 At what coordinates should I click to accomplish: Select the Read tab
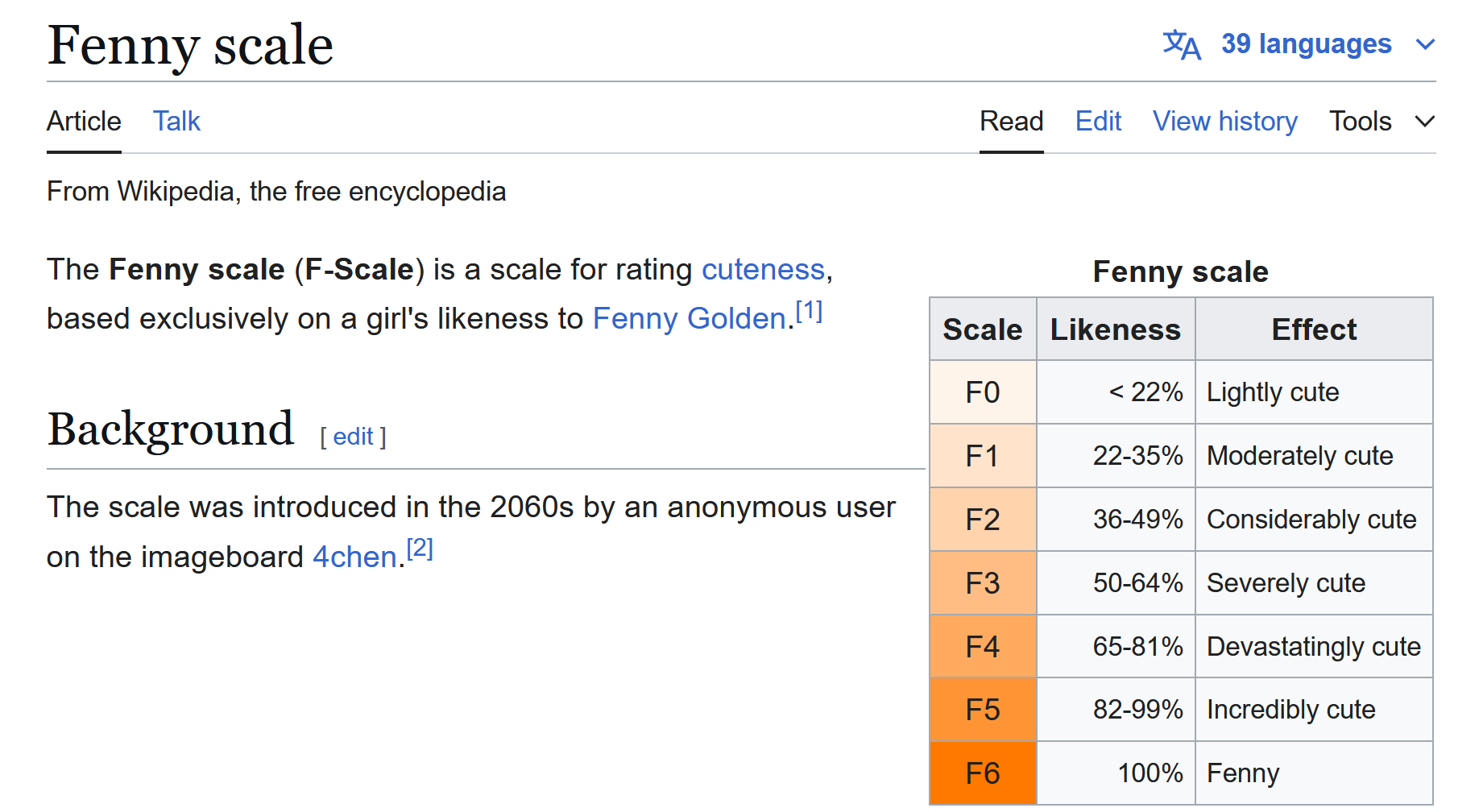coord(1011,122)
